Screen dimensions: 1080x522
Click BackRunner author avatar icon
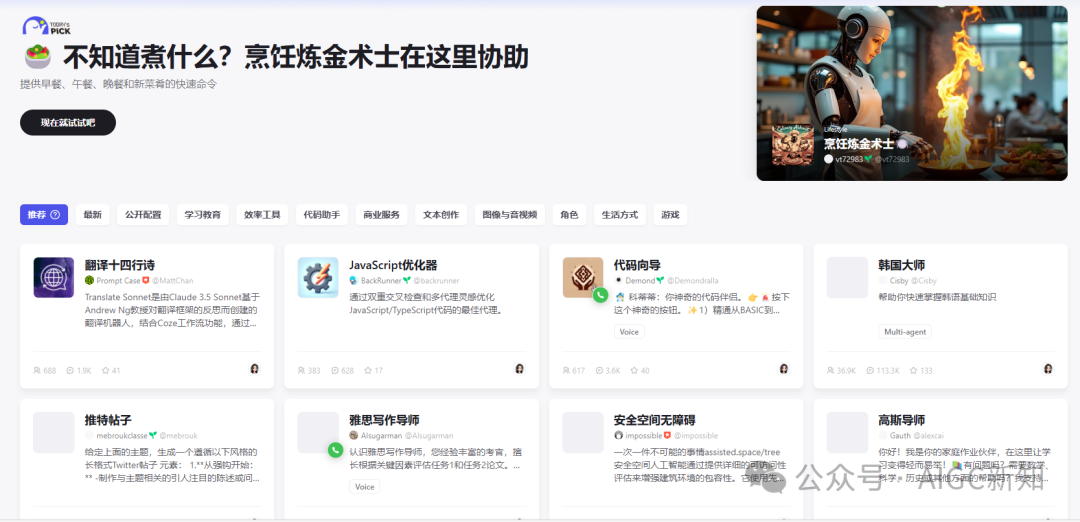(x=353, y=281)
